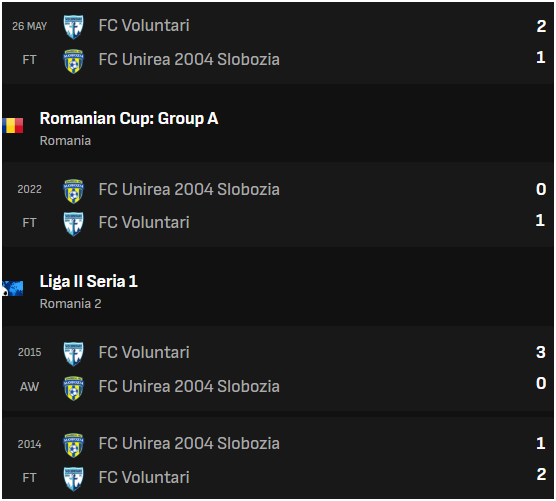Open FC Voluntari team in 26 May match

pos(144,26)
